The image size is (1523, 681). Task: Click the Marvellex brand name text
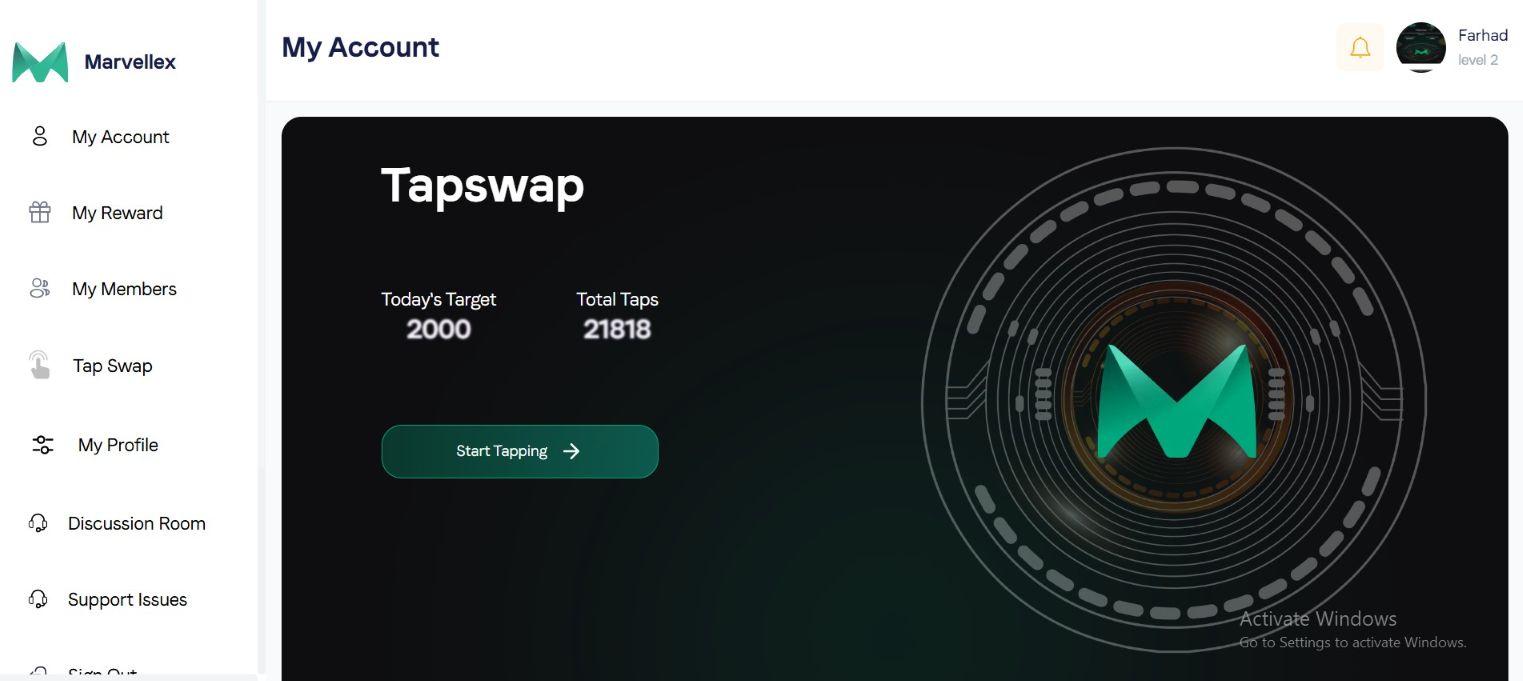point(130,62)
